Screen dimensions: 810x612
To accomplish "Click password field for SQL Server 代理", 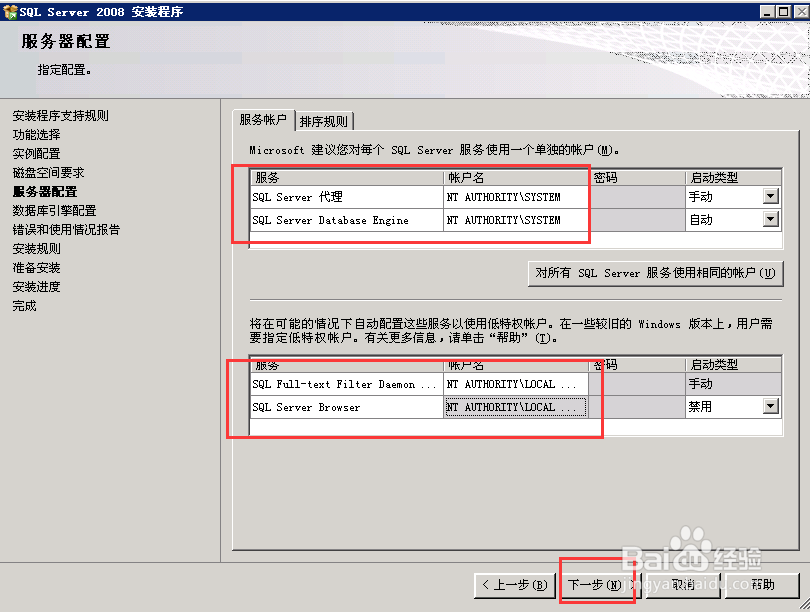I will tap(637, 197).
